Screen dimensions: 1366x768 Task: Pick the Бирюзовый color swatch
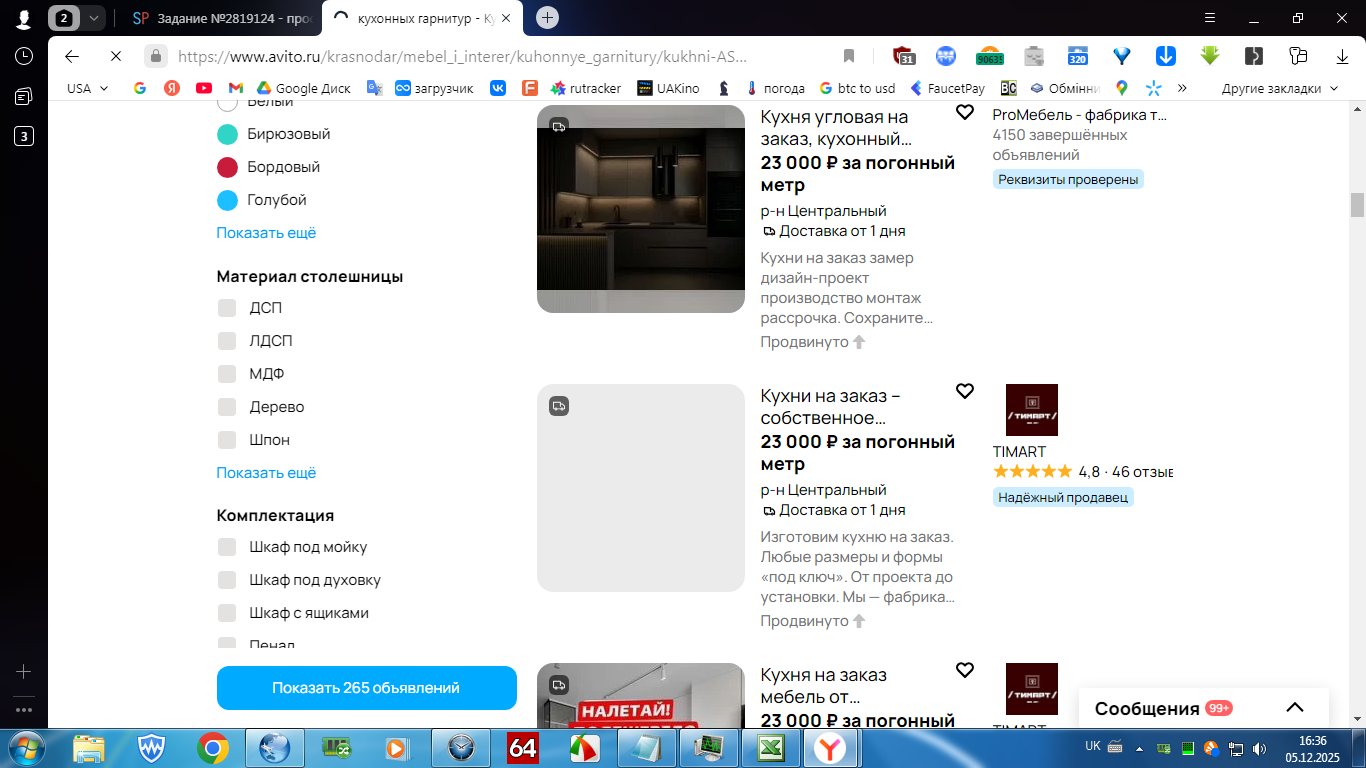click(228, 134)
